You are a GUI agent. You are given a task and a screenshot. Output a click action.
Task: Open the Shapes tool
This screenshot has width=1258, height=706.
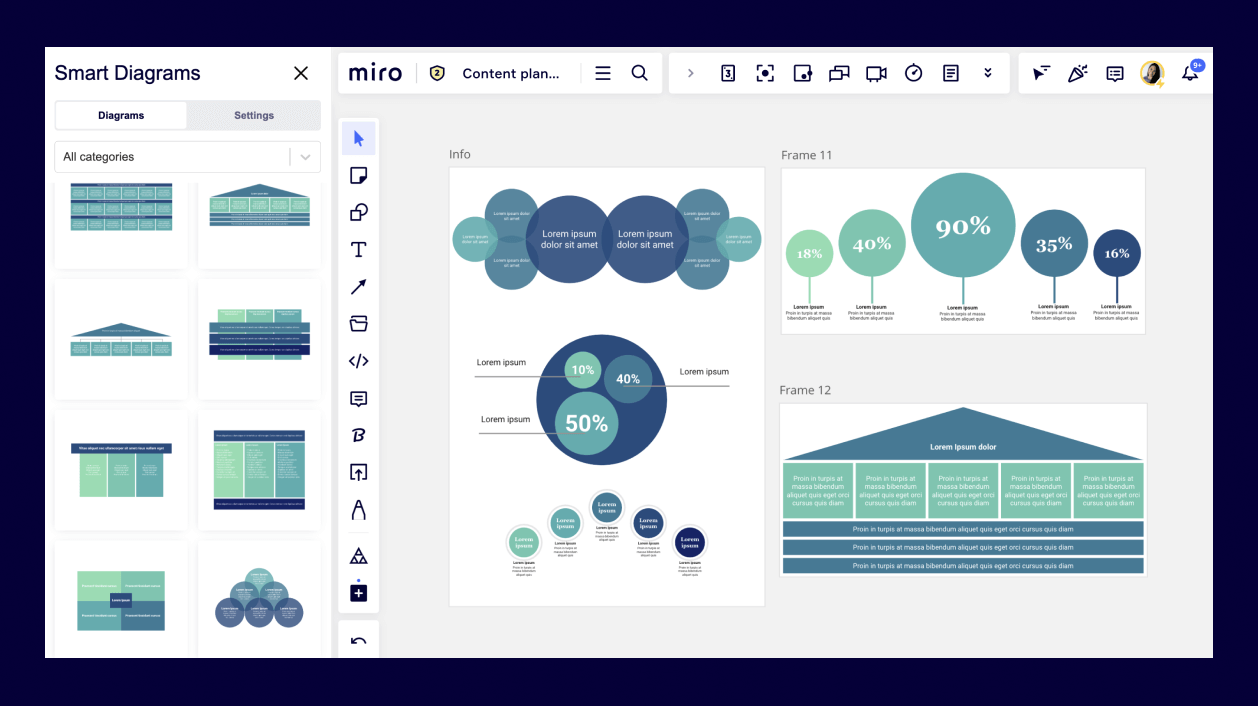(358, 212)
